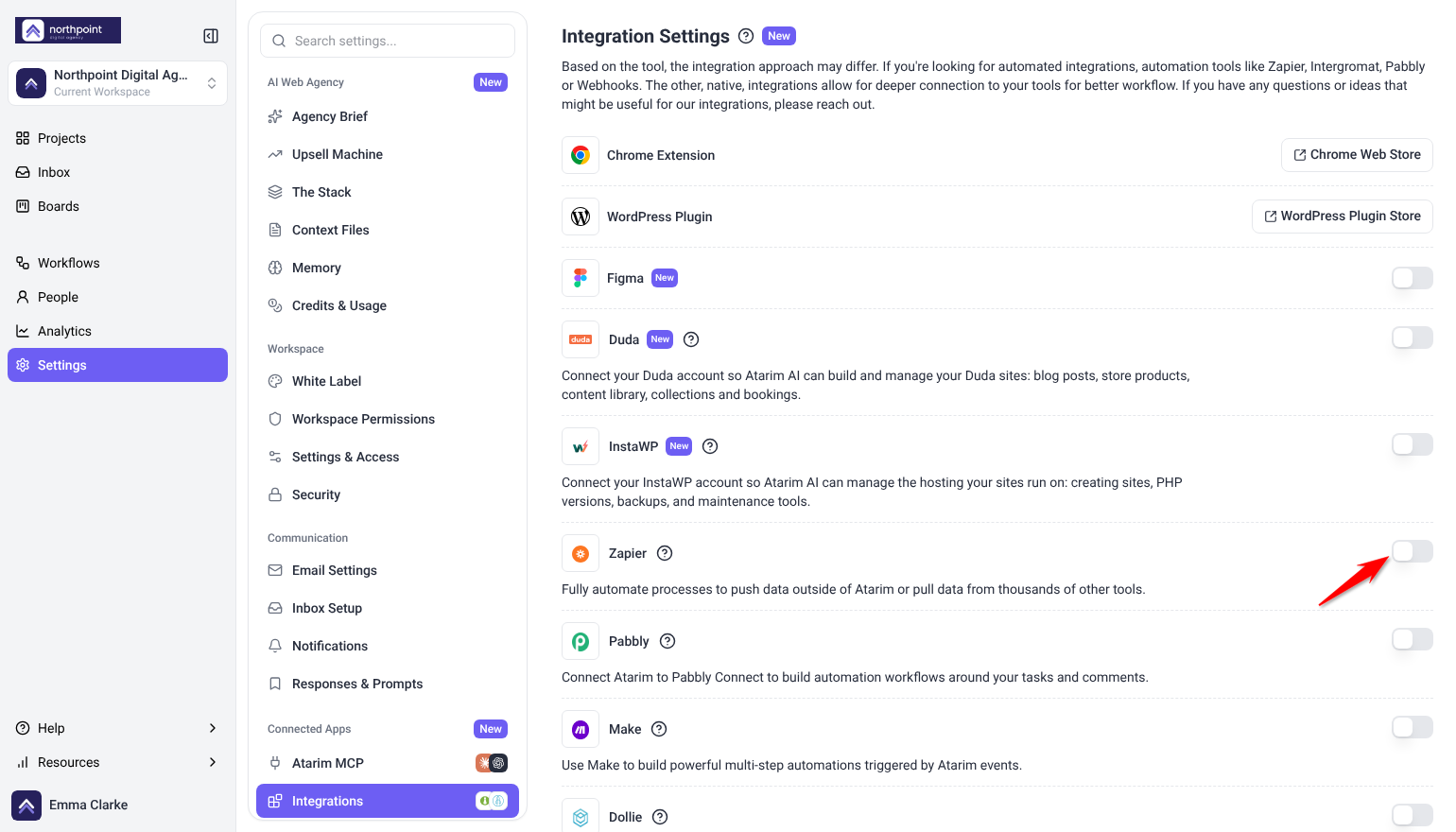Viewport: 1456px width, 832px height.
Task: Enable the Pabbly integration toggle
Action: coord(1413,639)
